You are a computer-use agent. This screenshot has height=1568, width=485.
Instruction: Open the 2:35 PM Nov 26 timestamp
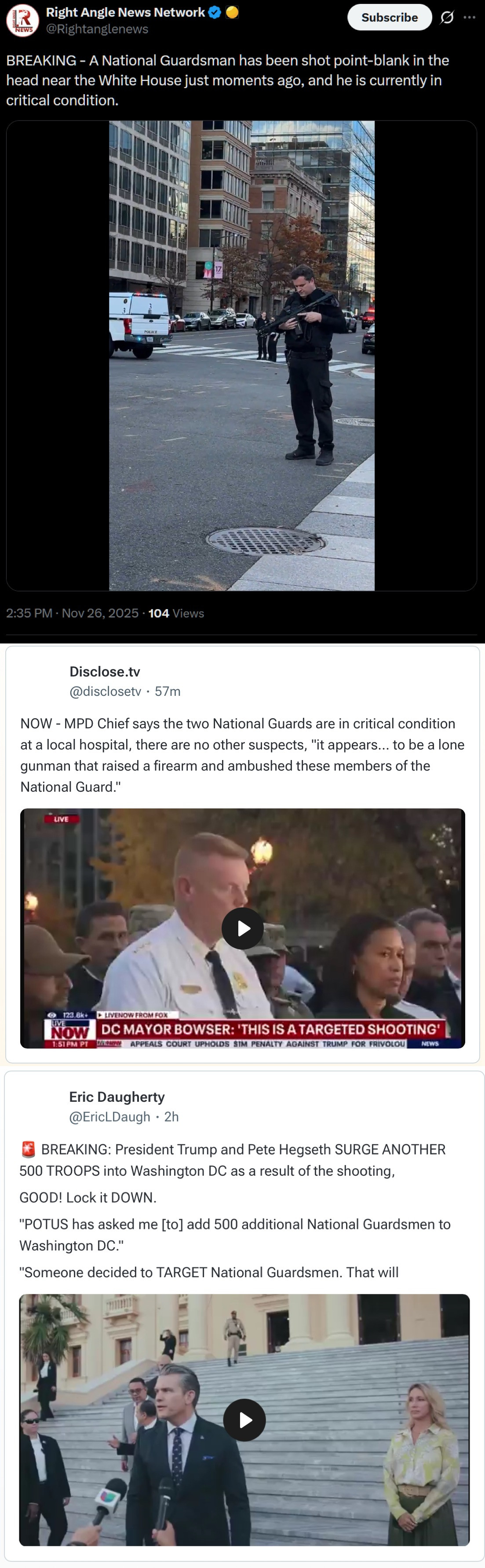tap(73, 613)
